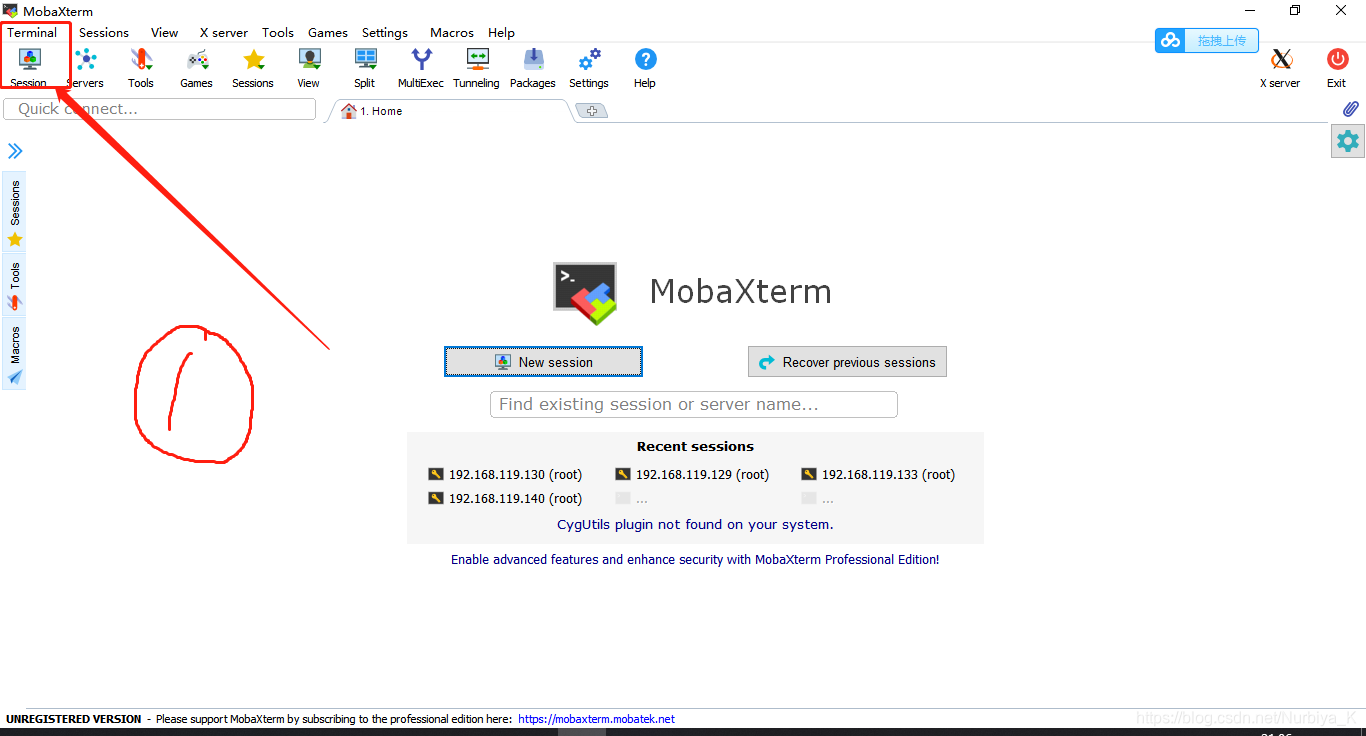Open the Help question mark icon

click(x=645, y=67)
